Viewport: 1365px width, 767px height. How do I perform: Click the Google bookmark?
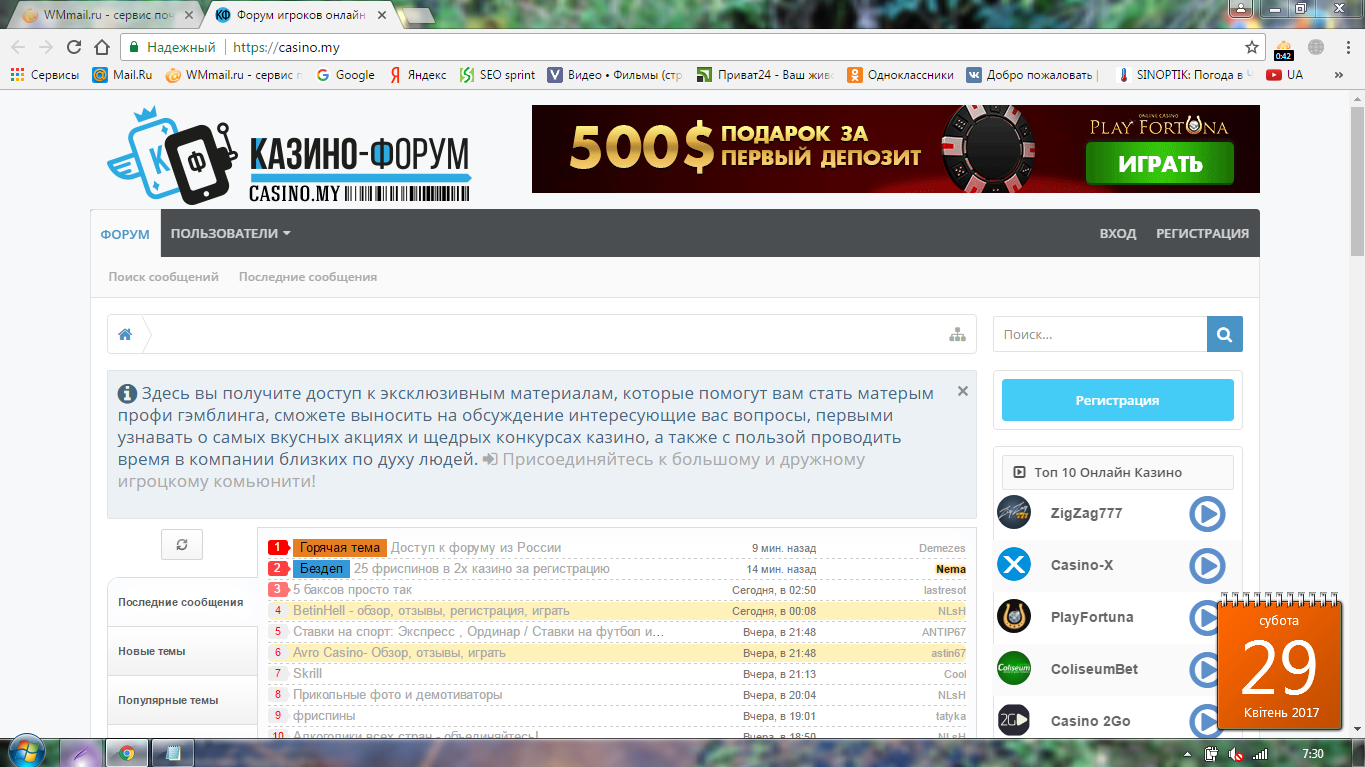tap(345, 75)
